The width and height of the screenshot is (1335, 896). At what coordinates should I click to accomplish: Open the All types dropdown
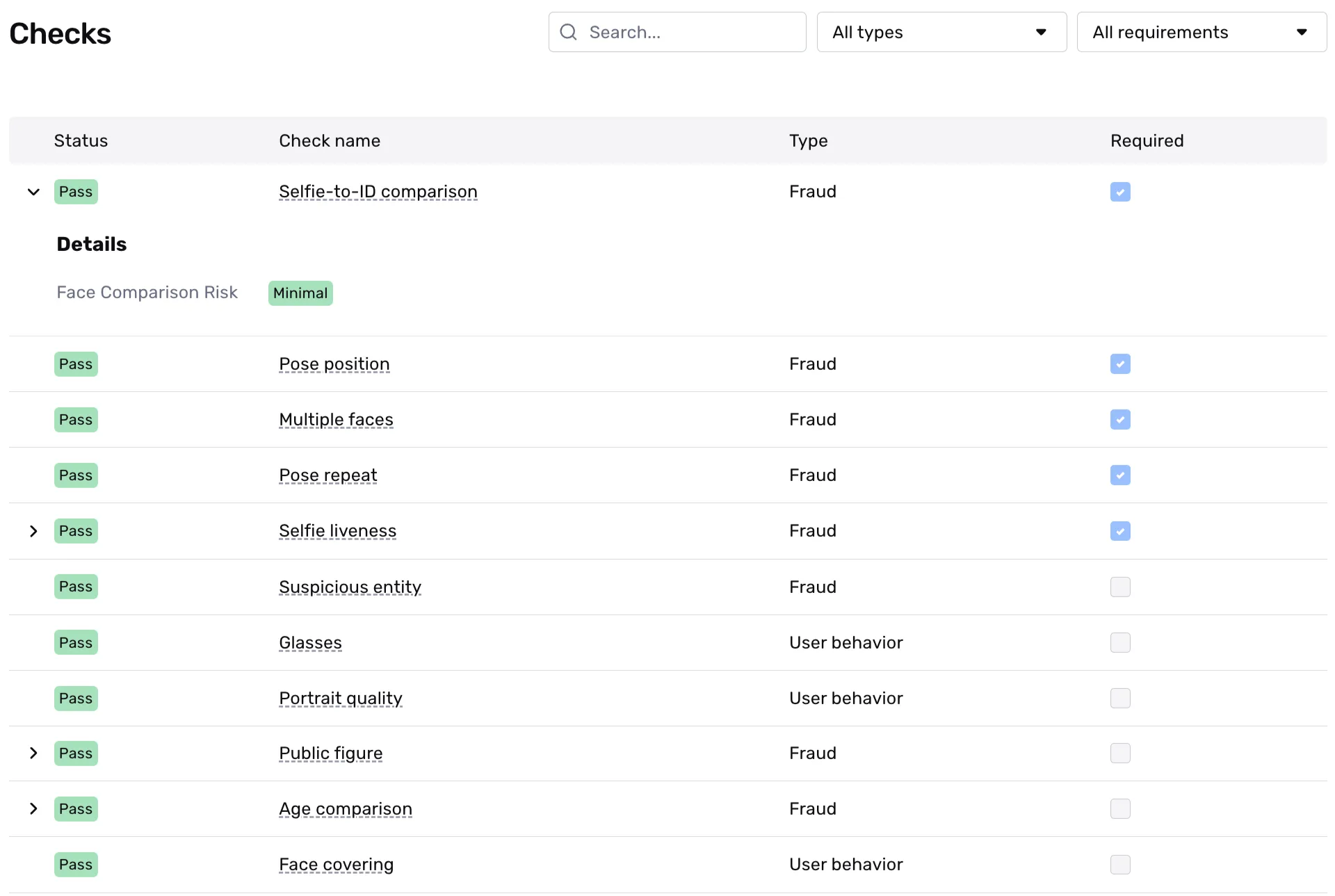(x=941, y=32)
